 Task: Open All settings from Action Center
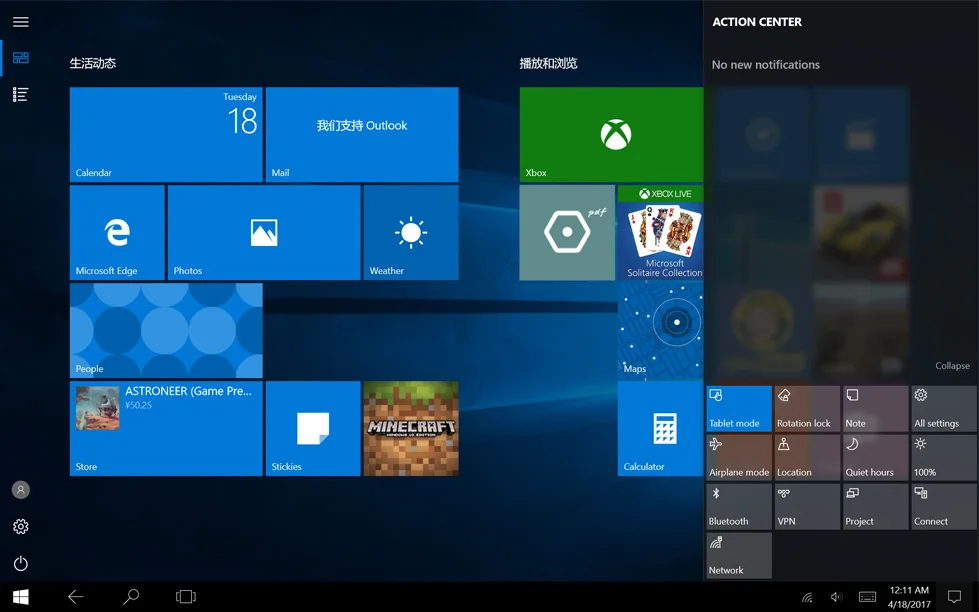tap(943, 408)
